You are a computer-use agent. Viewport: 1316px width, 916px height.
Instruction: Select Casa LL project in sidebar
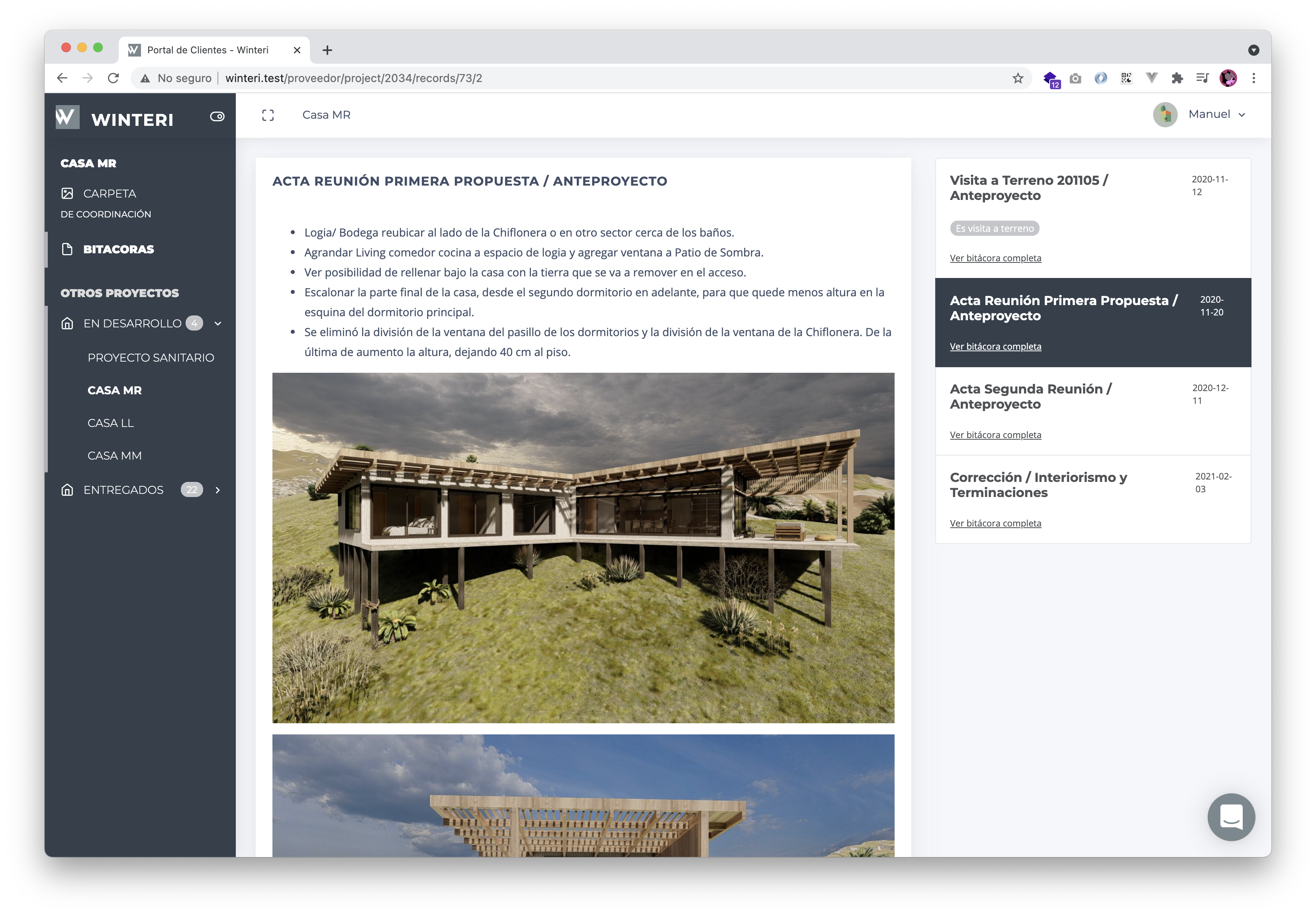[x=110, y=423]
